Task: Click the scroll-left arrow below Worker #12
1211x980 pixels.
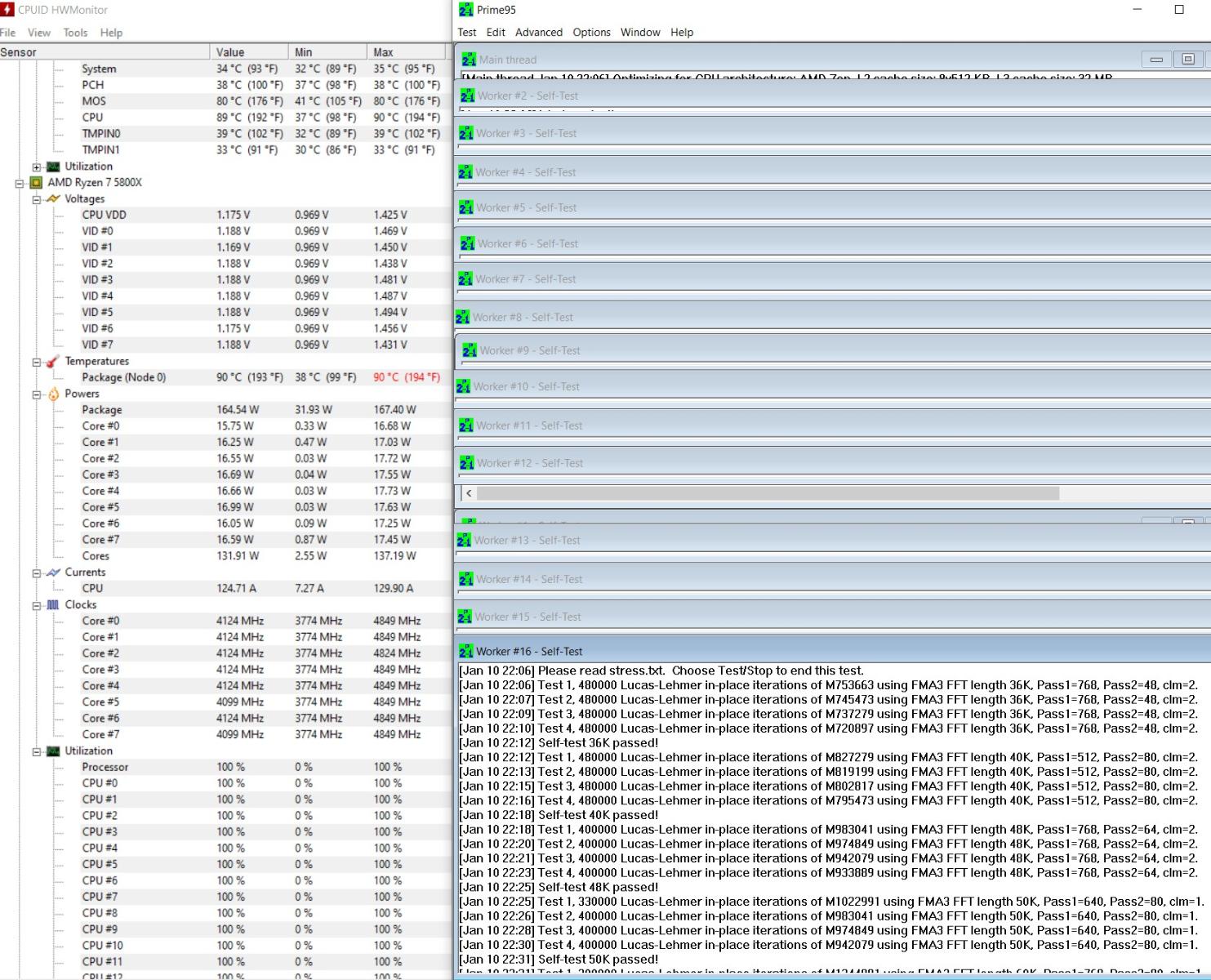Action: (x=469, y=493)
